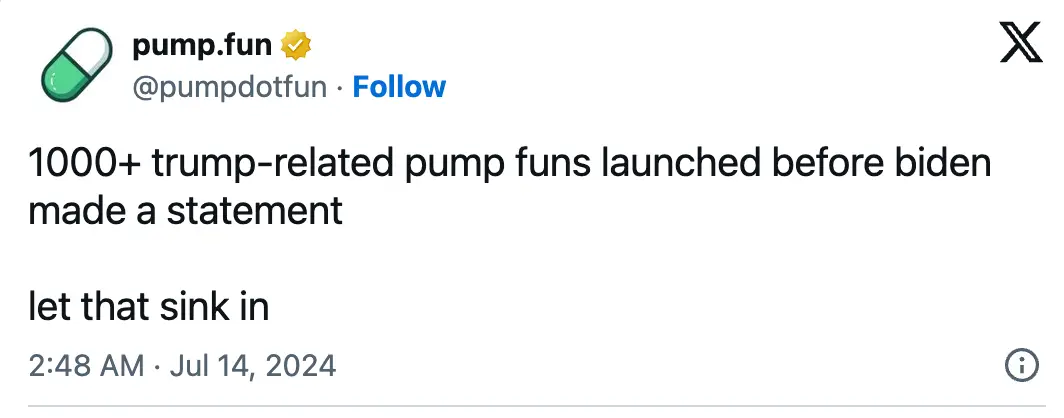Image resolution: width=1064 pixels, height=418 pixels.
Task: Follow the pumpdotfun account
Action: coord(399,87)
